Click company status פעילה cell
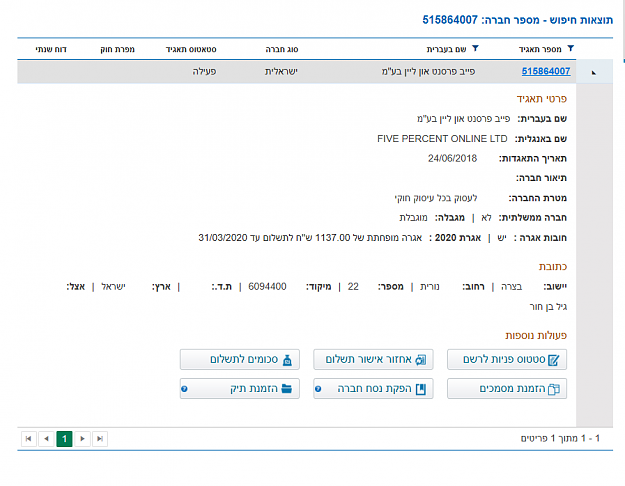Screen dimensions: 625x486 pyautogui.click(x=204, y=72)
